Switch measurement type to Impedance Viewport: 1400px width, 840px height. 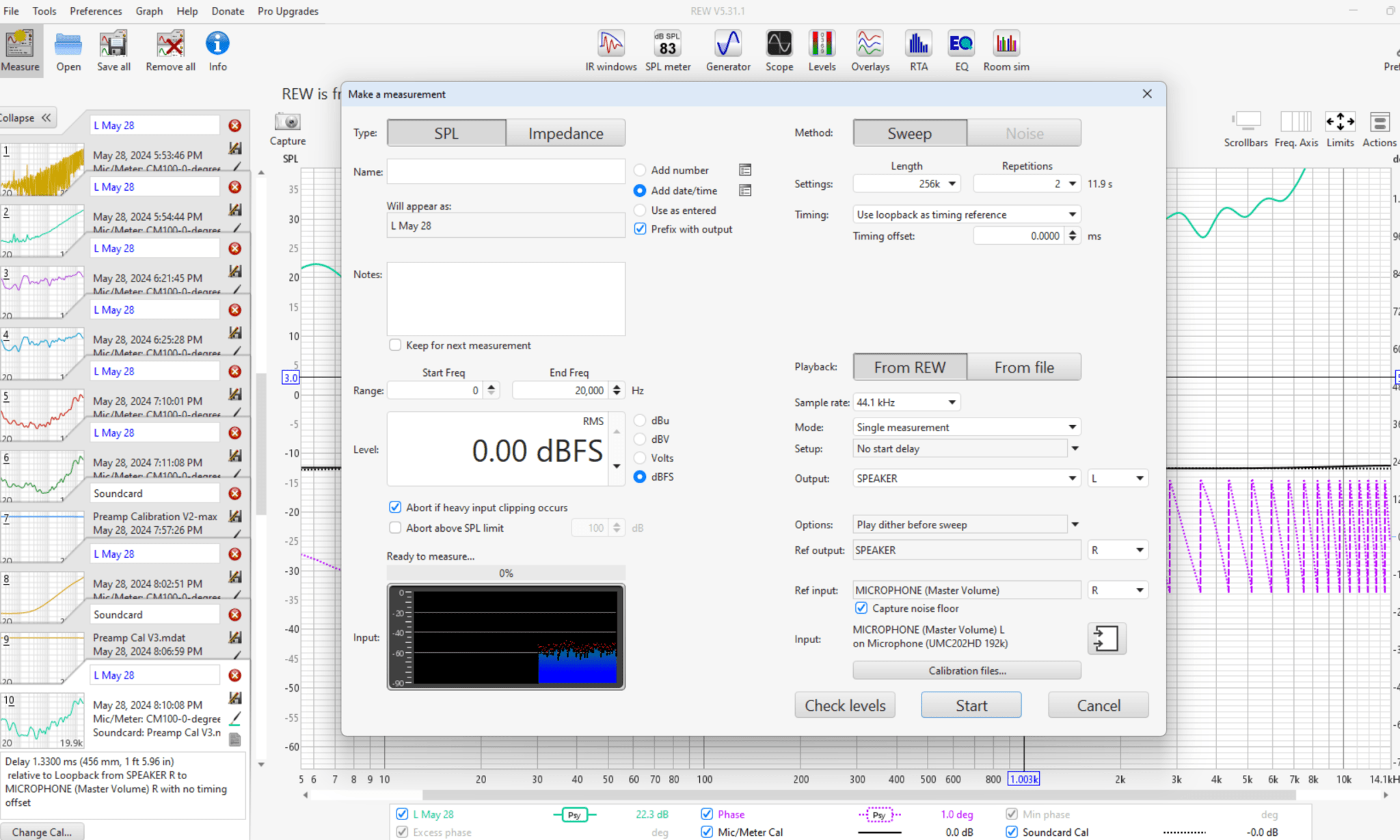point(565,133)
